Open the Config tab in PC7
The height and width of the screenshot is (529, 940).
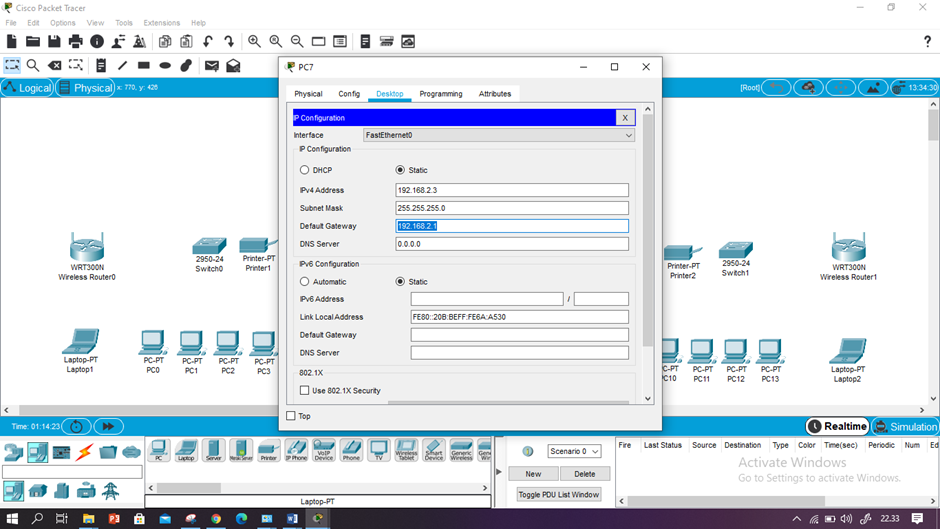click(x=349, y=94)
